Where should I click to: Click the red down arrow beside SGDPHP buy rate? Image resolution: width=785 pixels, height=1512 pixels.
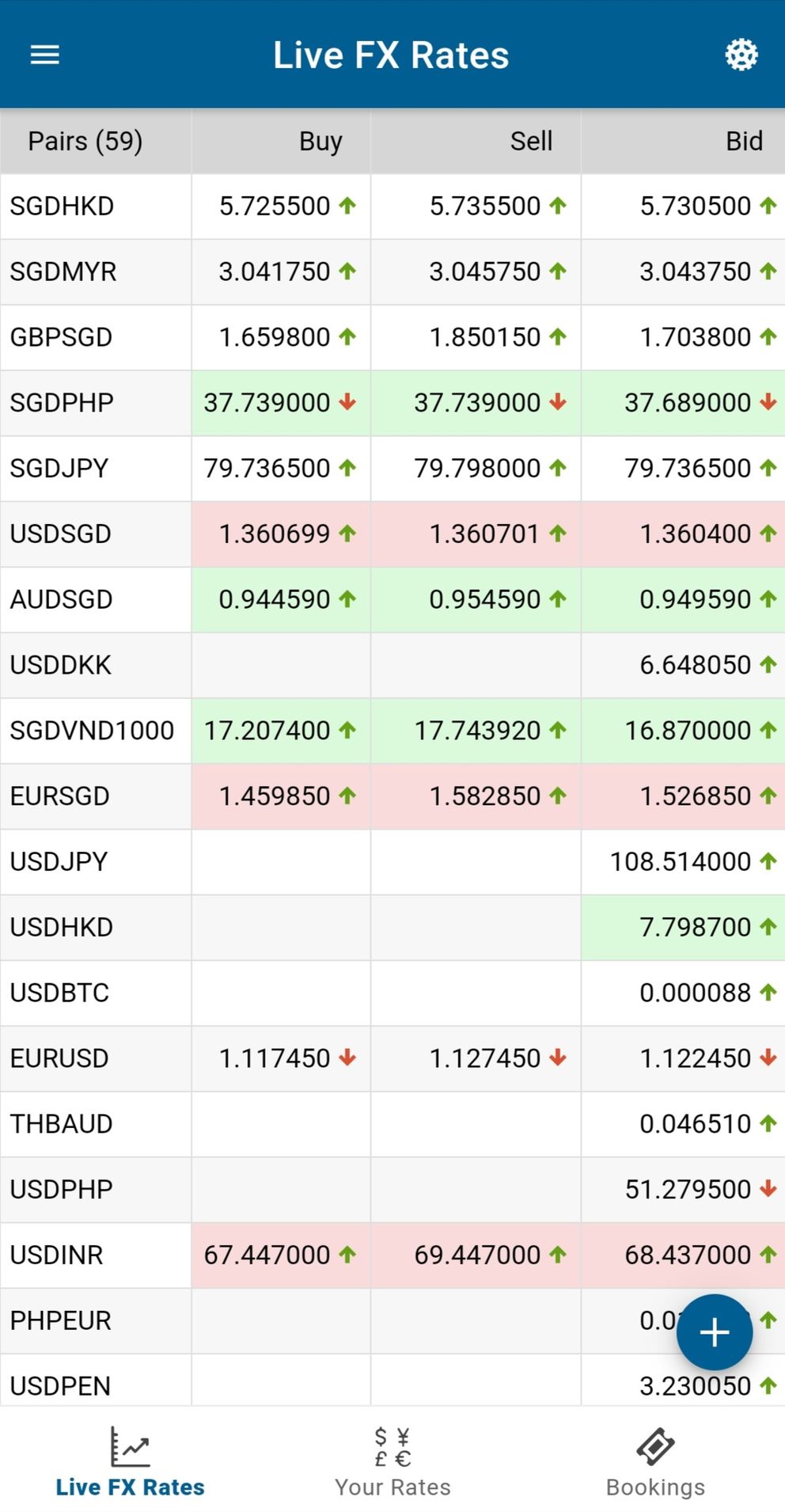[347, 402]
